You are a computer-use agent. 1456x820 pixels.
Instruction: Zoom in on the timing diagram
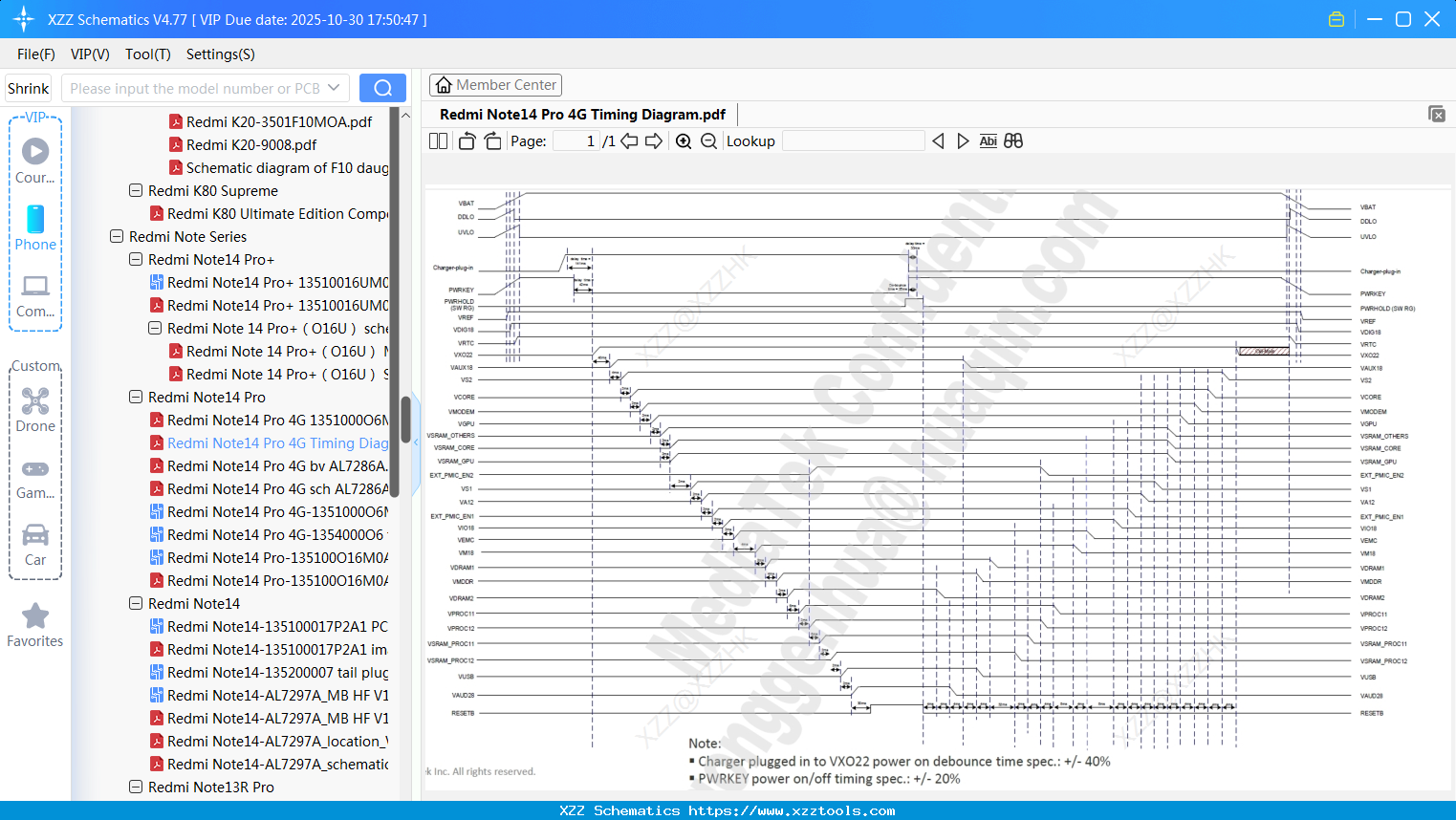click(684, 140)
